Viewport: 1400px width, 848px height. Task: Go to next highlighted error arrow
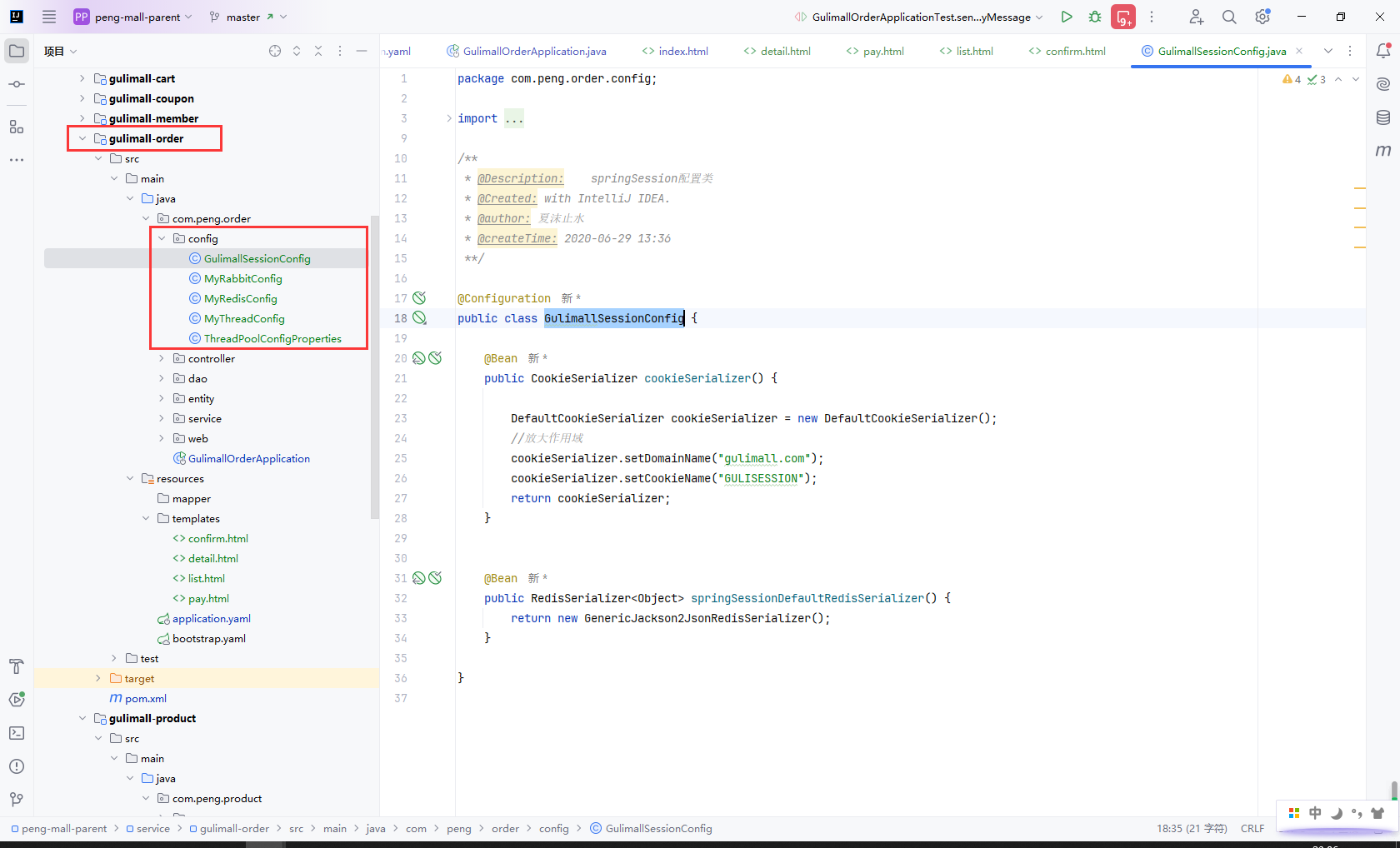1356,79
